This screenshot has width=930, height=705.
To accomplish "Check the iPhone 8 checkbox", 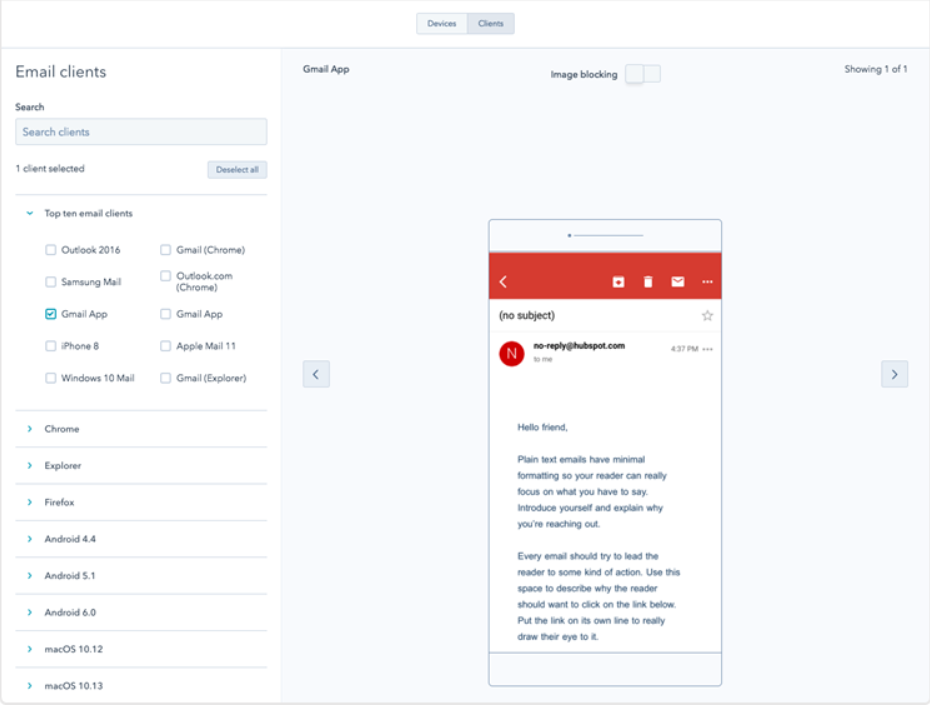I will tap(50, 346).
